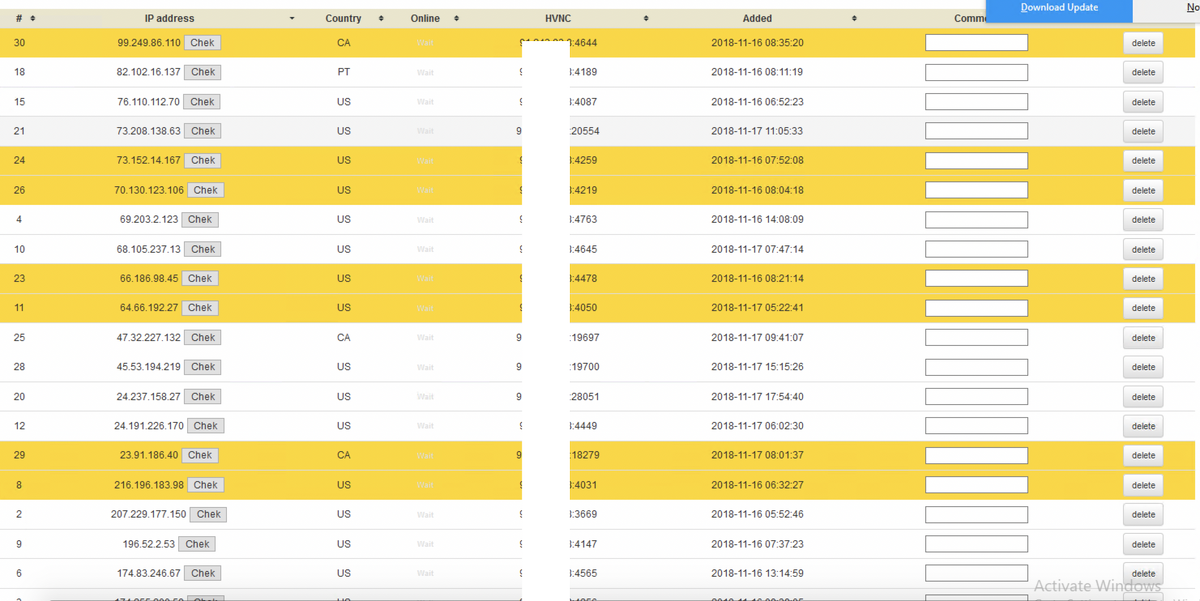The height and width of the screenshot is (601, 1200).
Task: Click the IP address column header
Action: click(x=169, y=19)
